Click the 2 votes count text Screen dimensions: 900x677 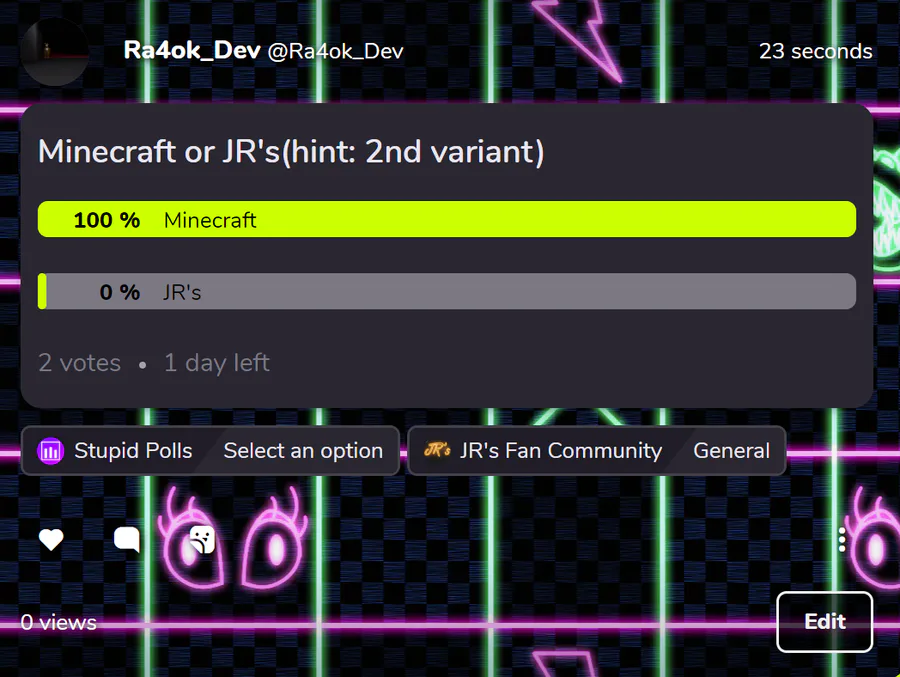click(79, 363)
